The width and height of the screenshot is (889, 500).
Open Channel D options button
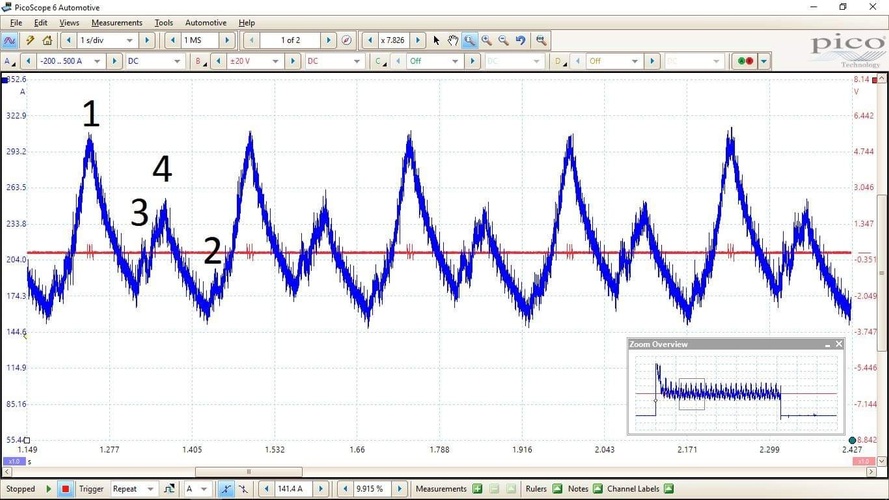pyautogui.click(x=560, y=61)
